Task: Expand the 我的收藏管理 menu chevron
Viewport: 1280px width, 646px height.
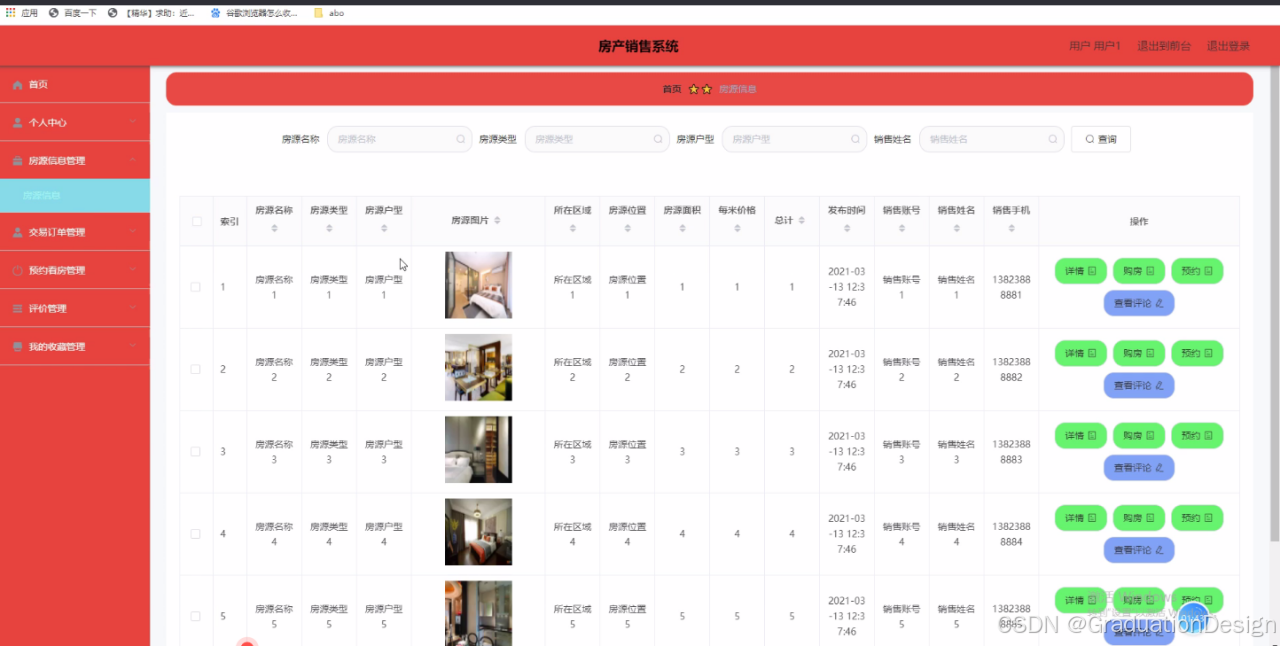Action: coord(133,346)
